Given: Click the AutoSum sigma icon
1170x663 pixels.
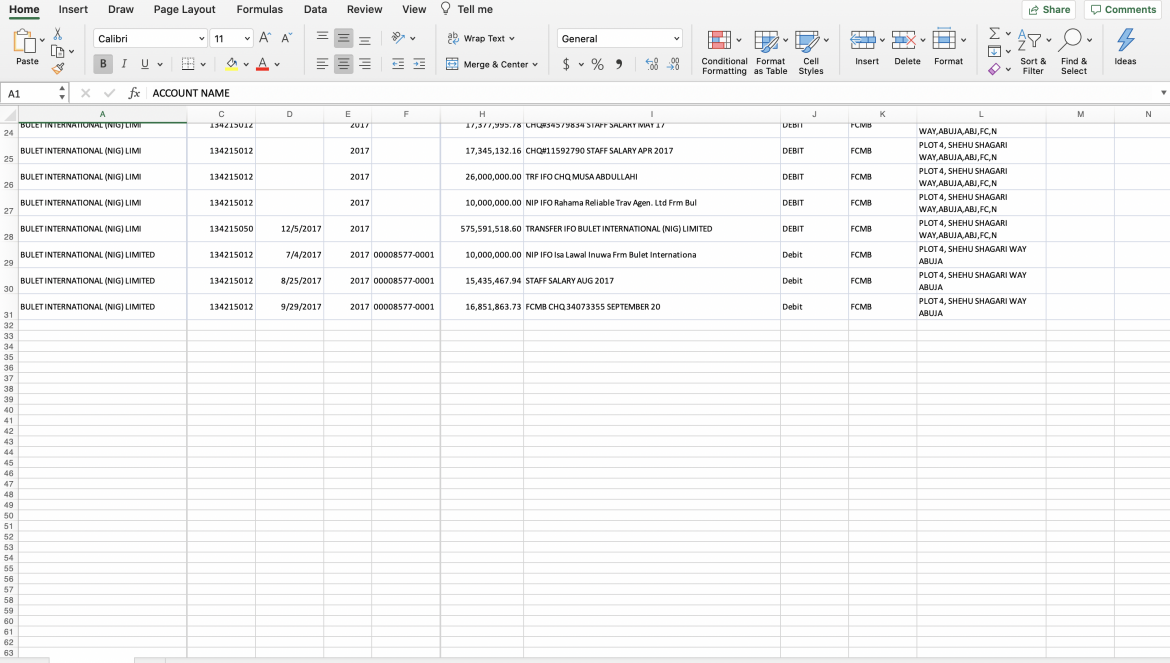Looking at the screenshot, I should pos(994,34).
